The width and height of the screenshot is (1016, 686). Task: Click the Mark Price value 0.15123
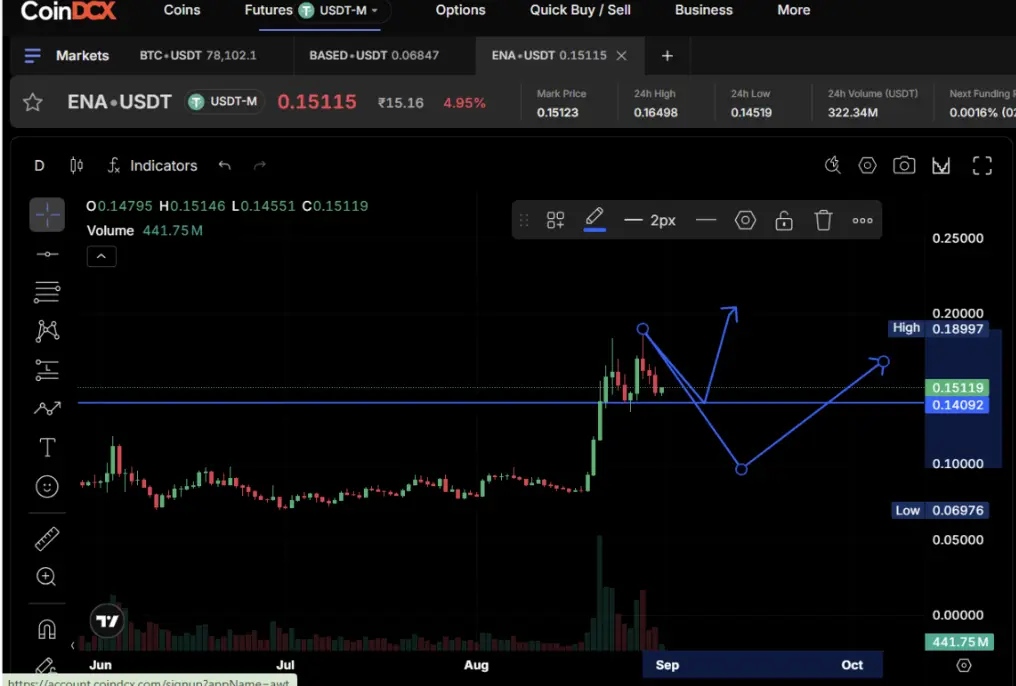[x=557, y=113]
